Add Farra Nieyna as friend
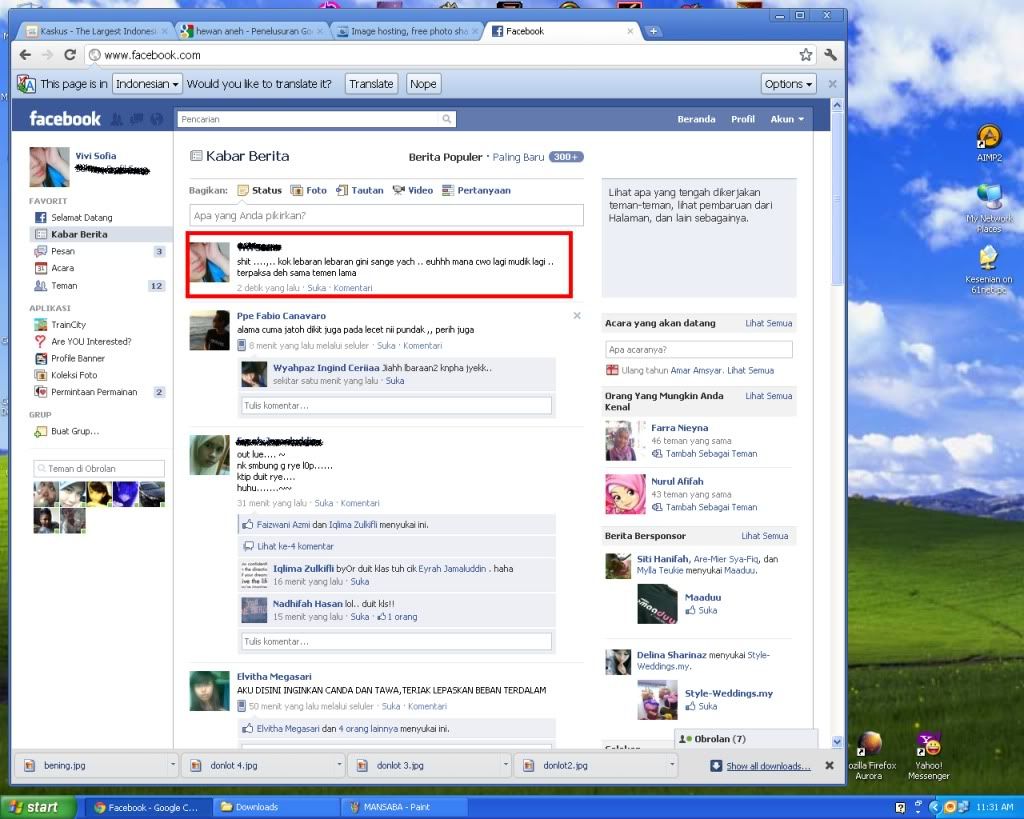Screen dimensions: 1024x819 pyautogui.click(x=711, y=453)
